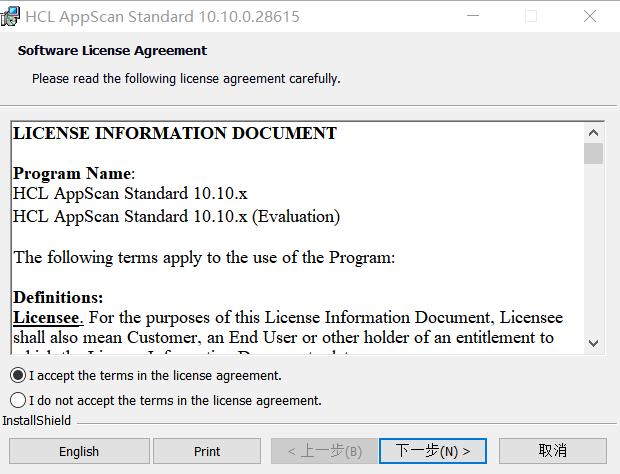This screenshot has height=474, width=620.
Task: Minimize the installer window
Action: point(473,16)
